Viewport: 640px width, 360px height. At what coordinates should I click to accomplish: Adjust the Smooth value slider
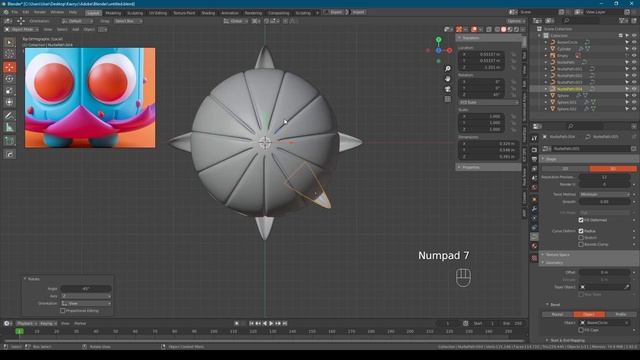[604, 202]
